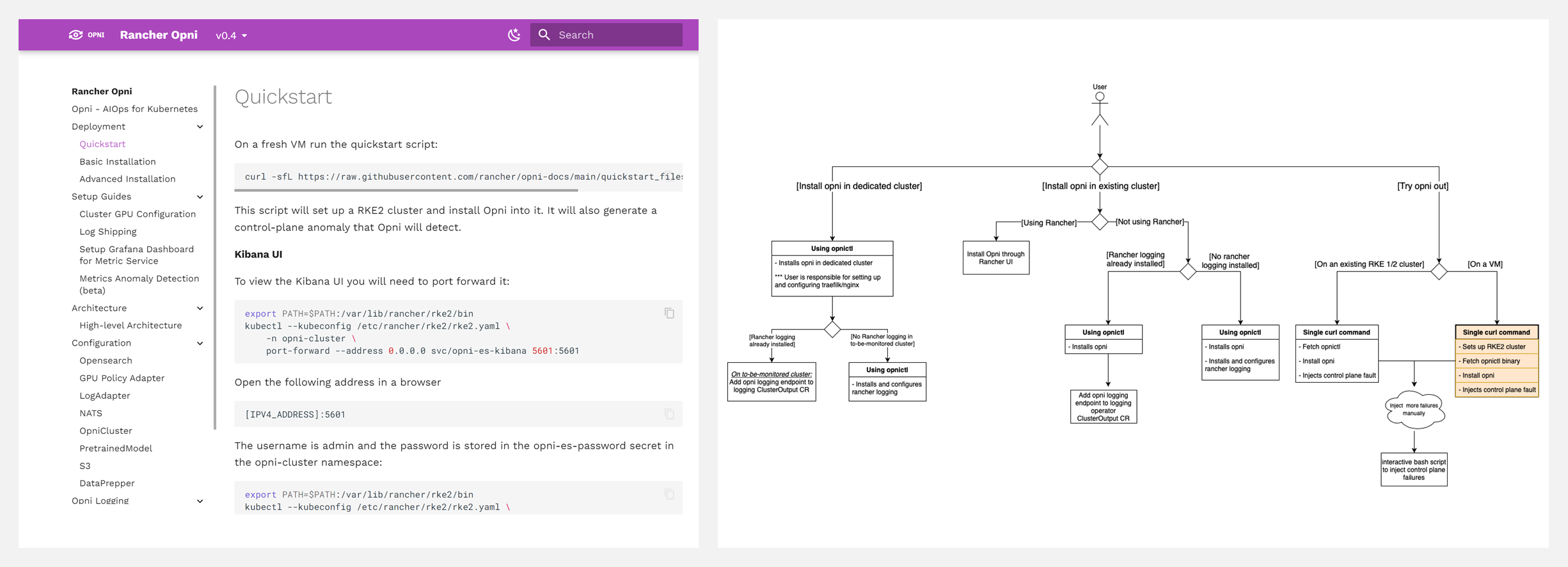This screenshot has height=567, width=1568.
Task: Click the sidebar vertical scrollbar
Action: pos(215,257)
